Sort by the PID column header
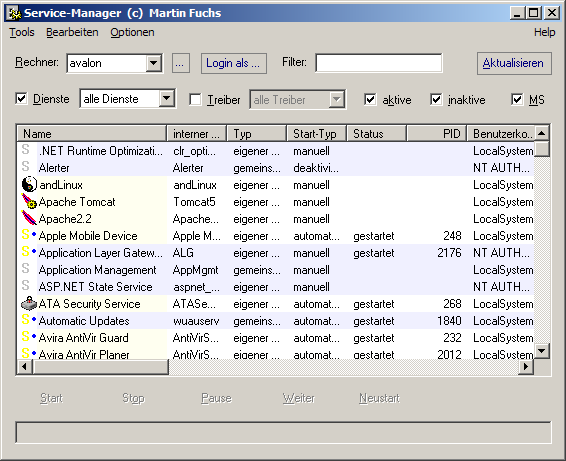This screenshot has width=566, height=461. [x=436, y=134]
